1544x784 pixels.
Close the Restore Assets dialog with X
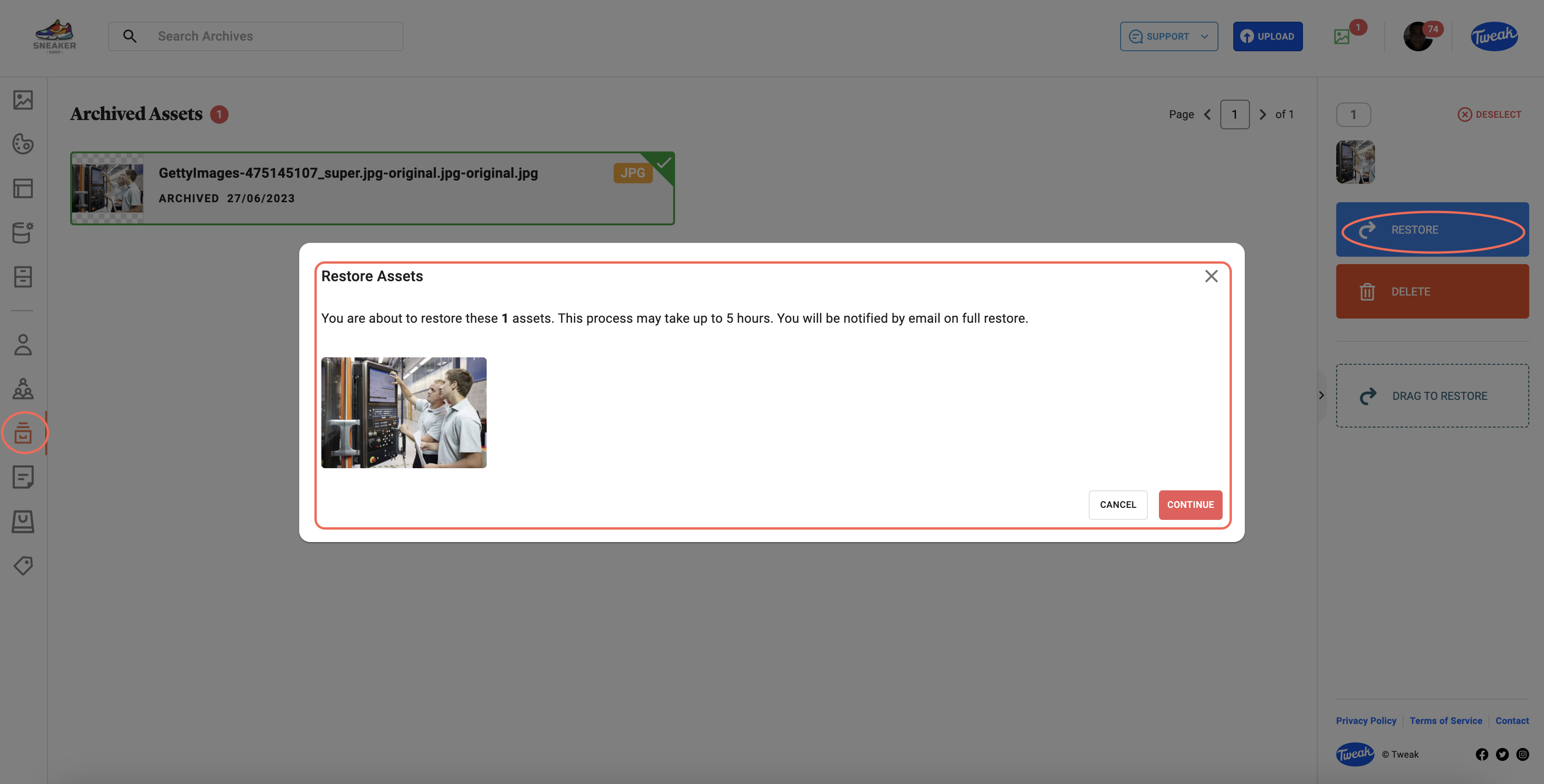1212,276
